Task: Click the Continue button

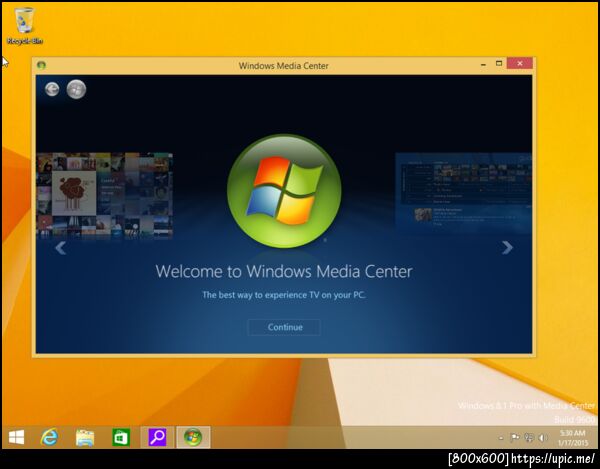Action: tap(284, 327)
